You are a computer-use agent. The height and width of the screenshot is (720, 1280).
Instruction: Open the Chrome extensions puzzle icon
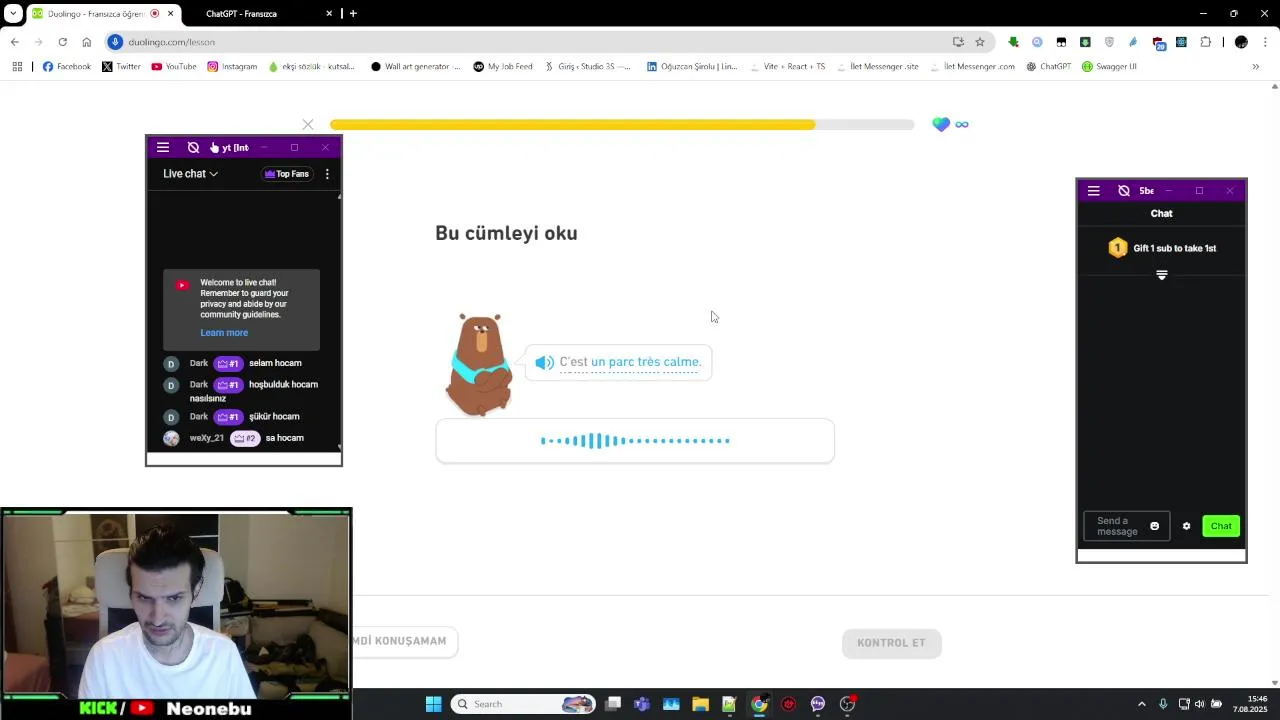pos(1205,42)
